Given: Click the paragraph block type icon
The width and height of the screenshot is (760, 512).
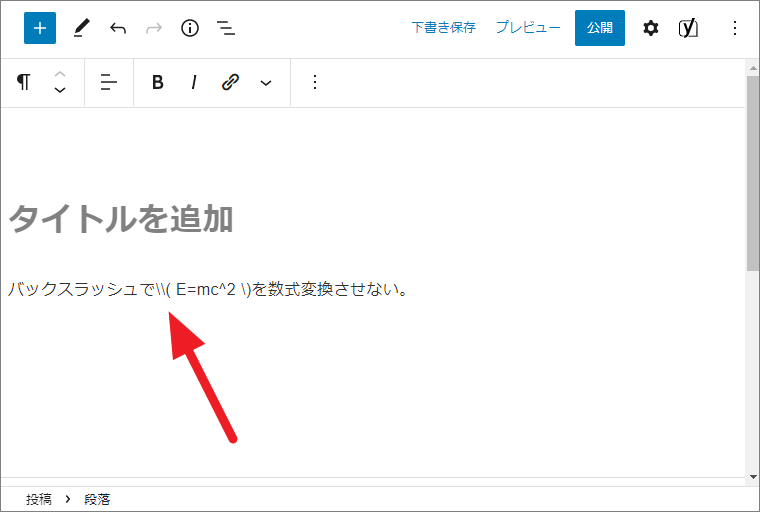Looking at the screenshot, I should pyautogui.click(x=23, y=82).
